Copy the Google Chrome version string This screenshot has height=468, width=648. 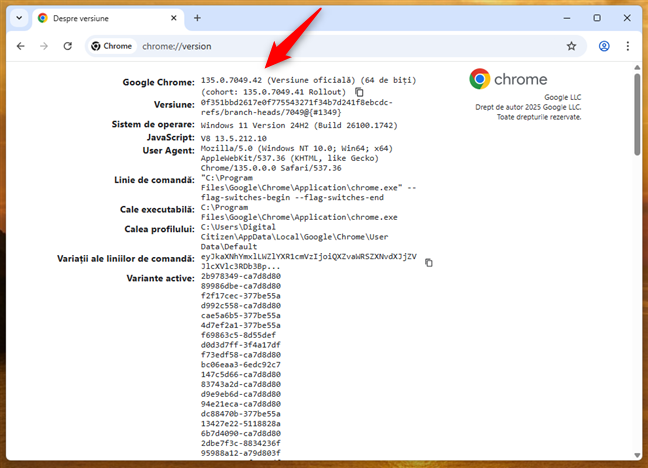pyautogui.click(x=359, y=92)
